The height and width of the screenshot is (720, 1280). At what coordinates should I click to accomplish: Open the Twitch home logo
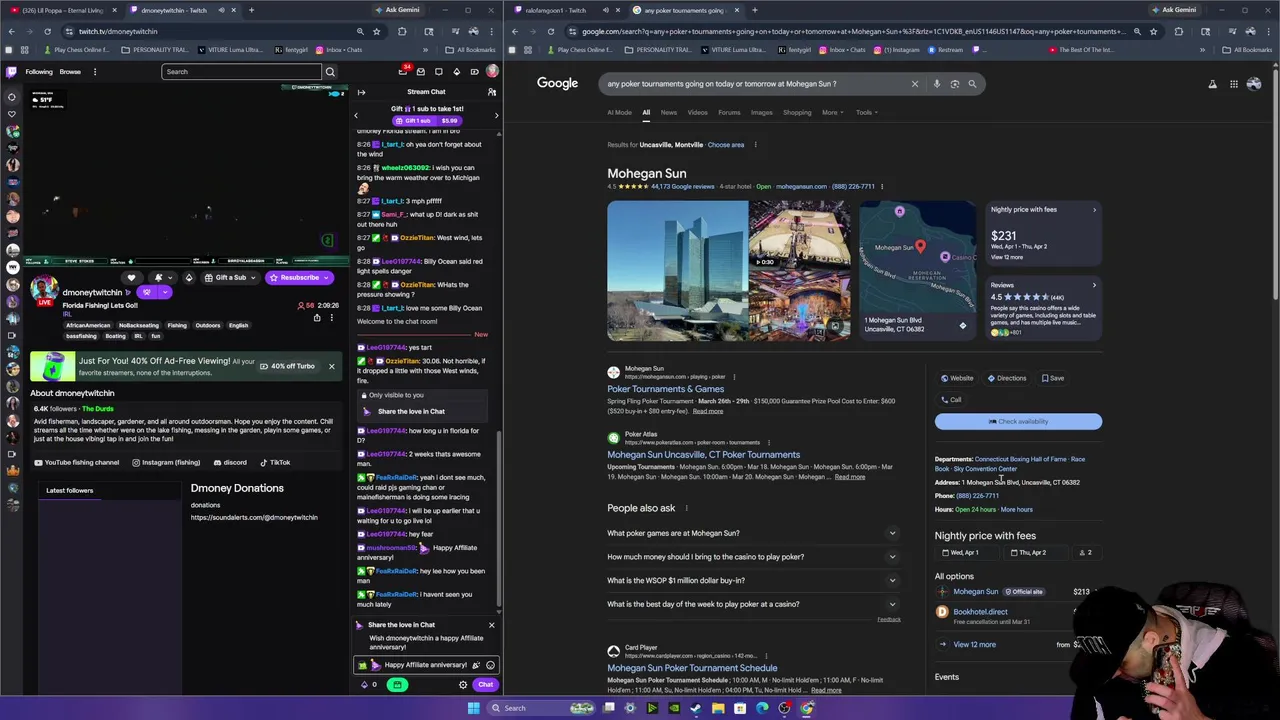(12, 72)
